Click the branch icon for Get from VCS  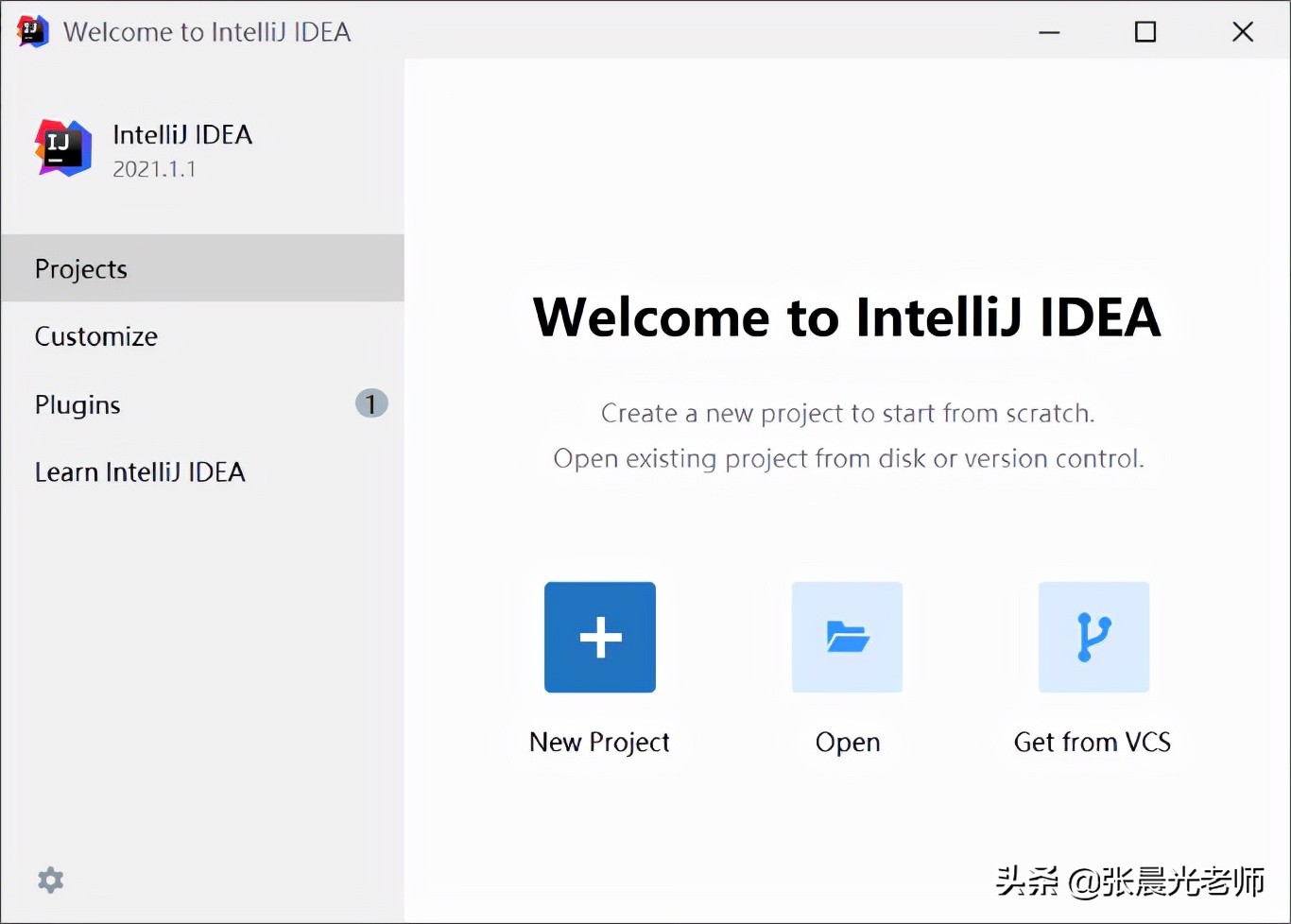tap(1093, 637)
